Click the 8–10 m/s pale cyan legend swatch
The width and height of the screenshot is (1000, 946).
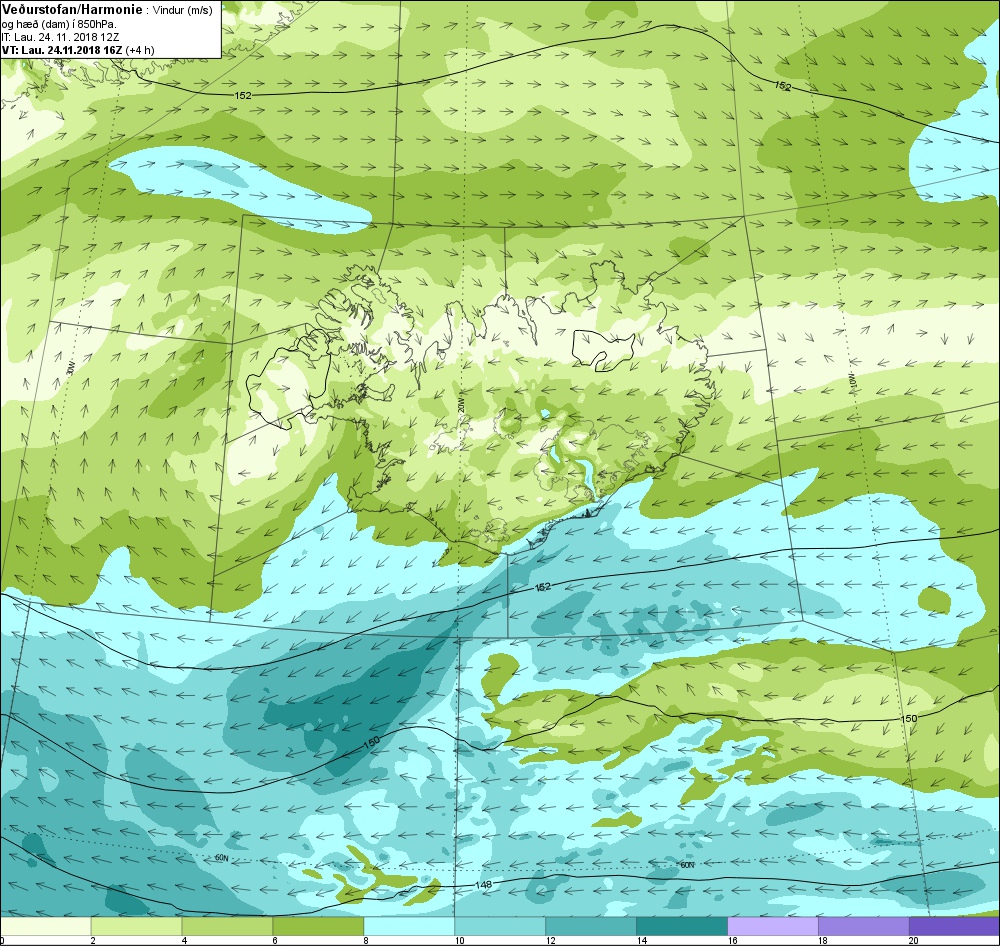[x=409, y=926]
